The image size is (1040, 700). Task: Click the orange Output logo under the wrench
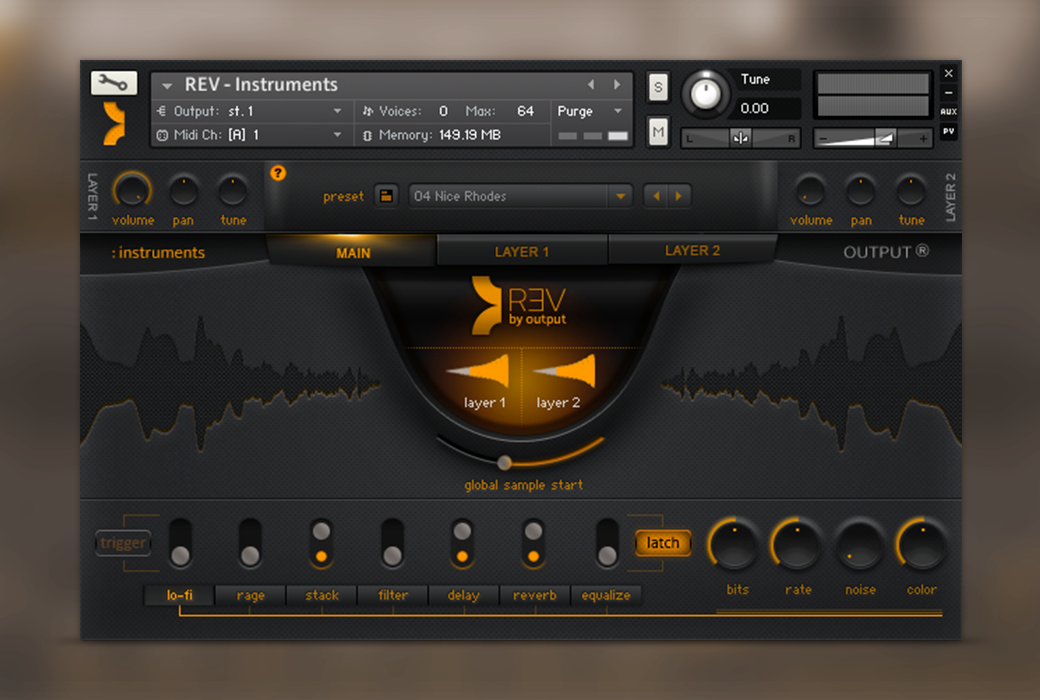pyautogui.click(x=114, y=123)
